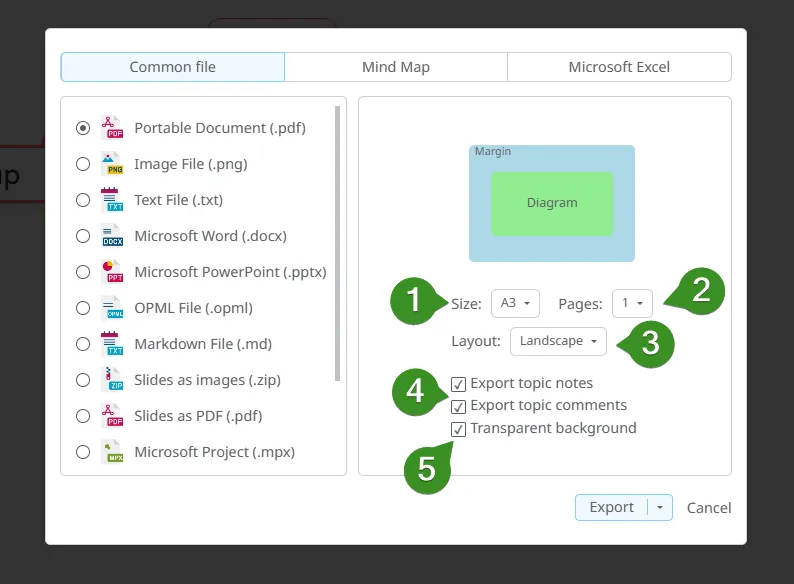Viewport: 794px width, 584px height.
Task: Click the PDF icon for Portable Document
Action: [111, 128]
